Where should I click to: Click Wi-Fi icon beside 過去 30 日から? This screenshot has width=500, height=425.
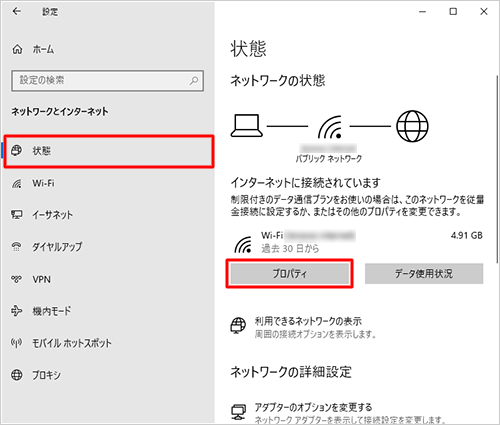(243, 244)
